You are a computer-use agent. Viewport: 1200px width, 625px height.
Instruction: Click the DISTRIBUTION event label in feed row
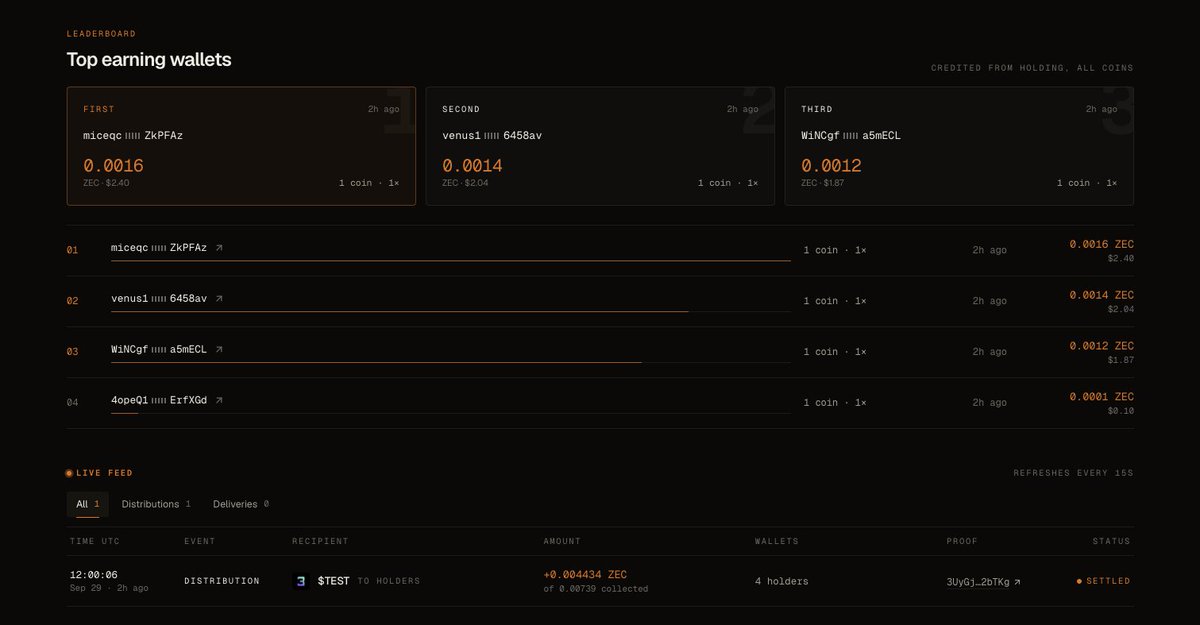pos(222,581)
